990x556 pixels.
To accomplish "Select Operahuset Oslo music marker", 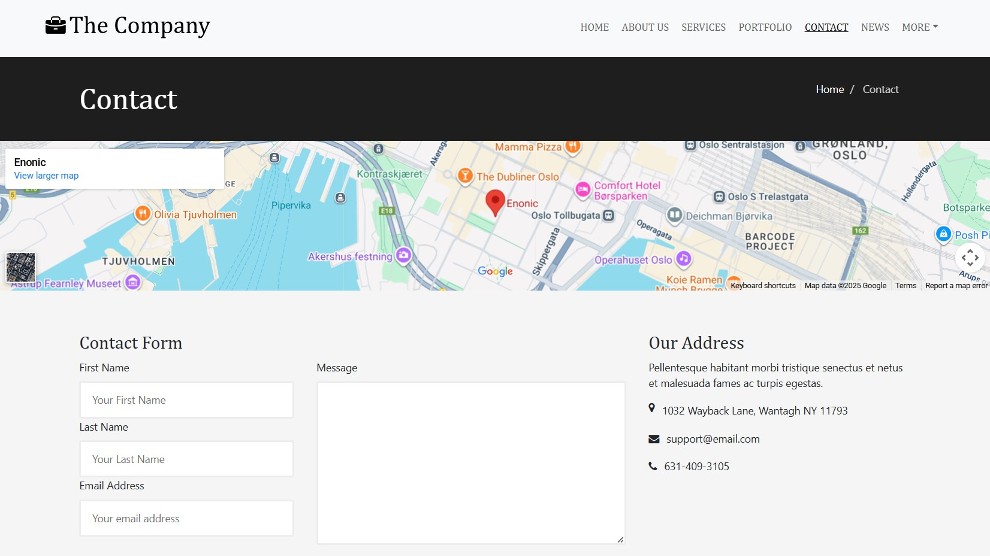I will point(683,258).
